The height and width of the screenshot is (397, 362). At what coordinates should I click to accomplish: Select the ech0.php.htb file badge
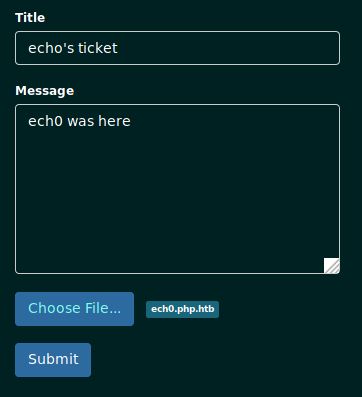point(182,309)
